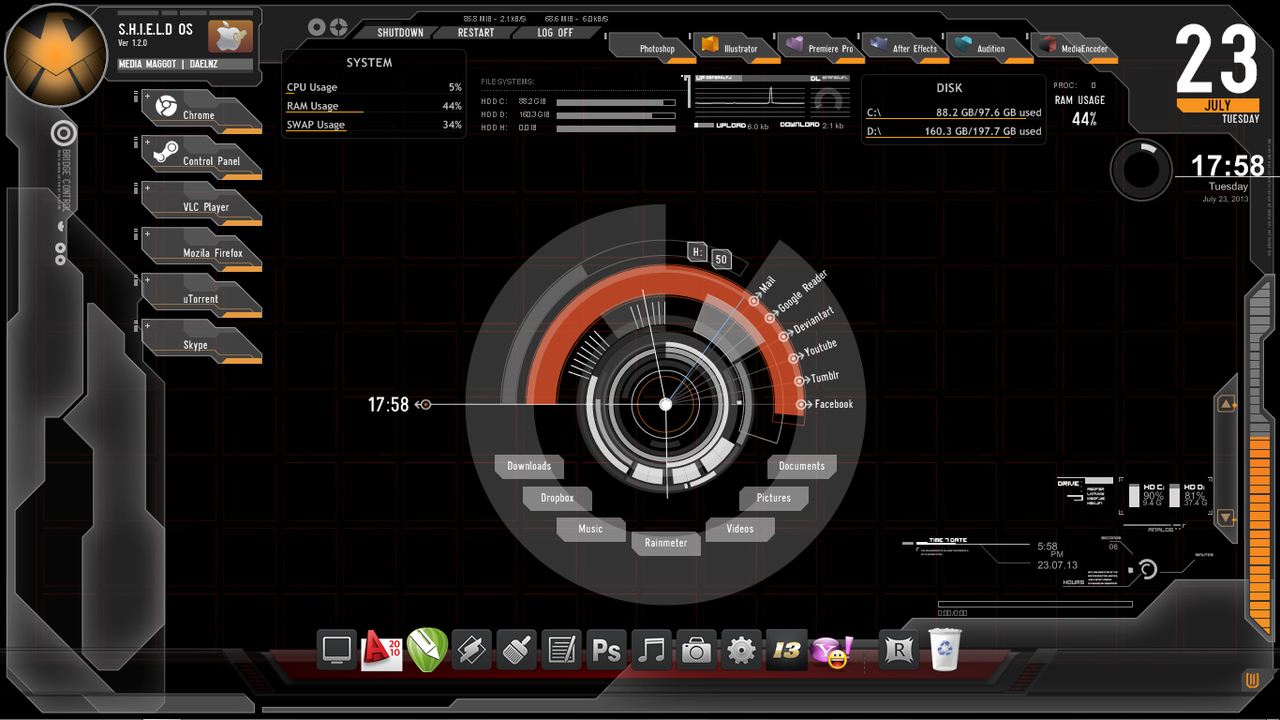Click the CPU Usage 5% row
This screenshot has width=1280, height=720.
[x=374, y=88]
